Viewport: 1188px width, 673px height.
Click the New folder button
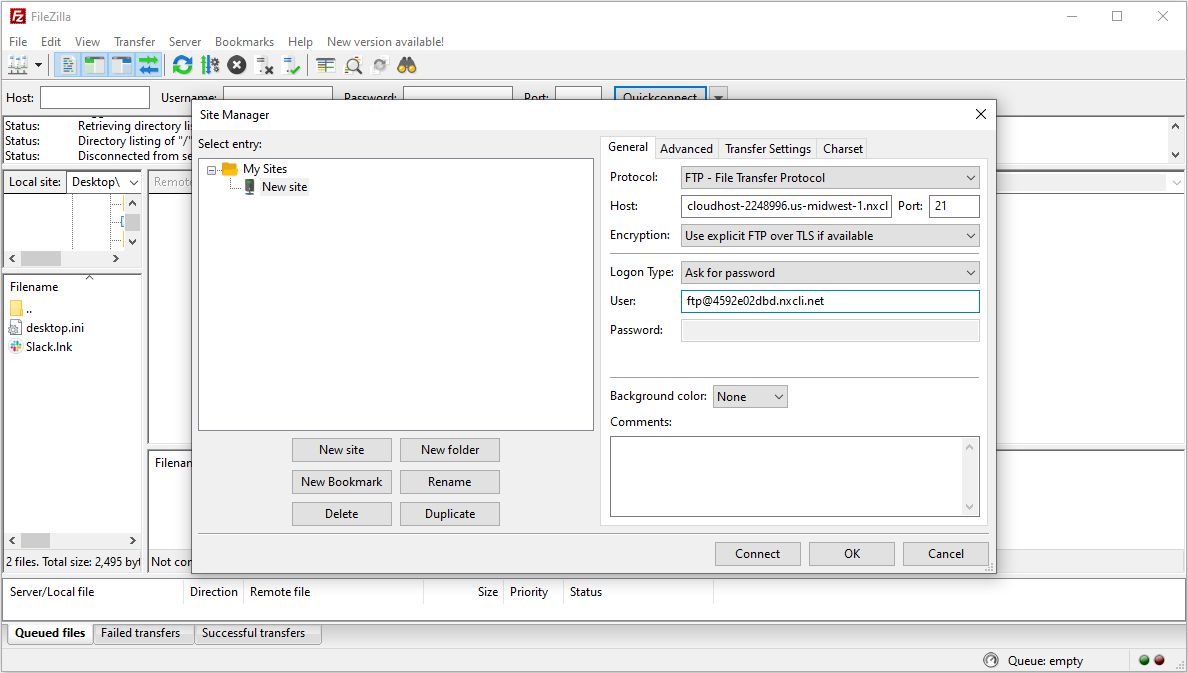tap(450, 450)
